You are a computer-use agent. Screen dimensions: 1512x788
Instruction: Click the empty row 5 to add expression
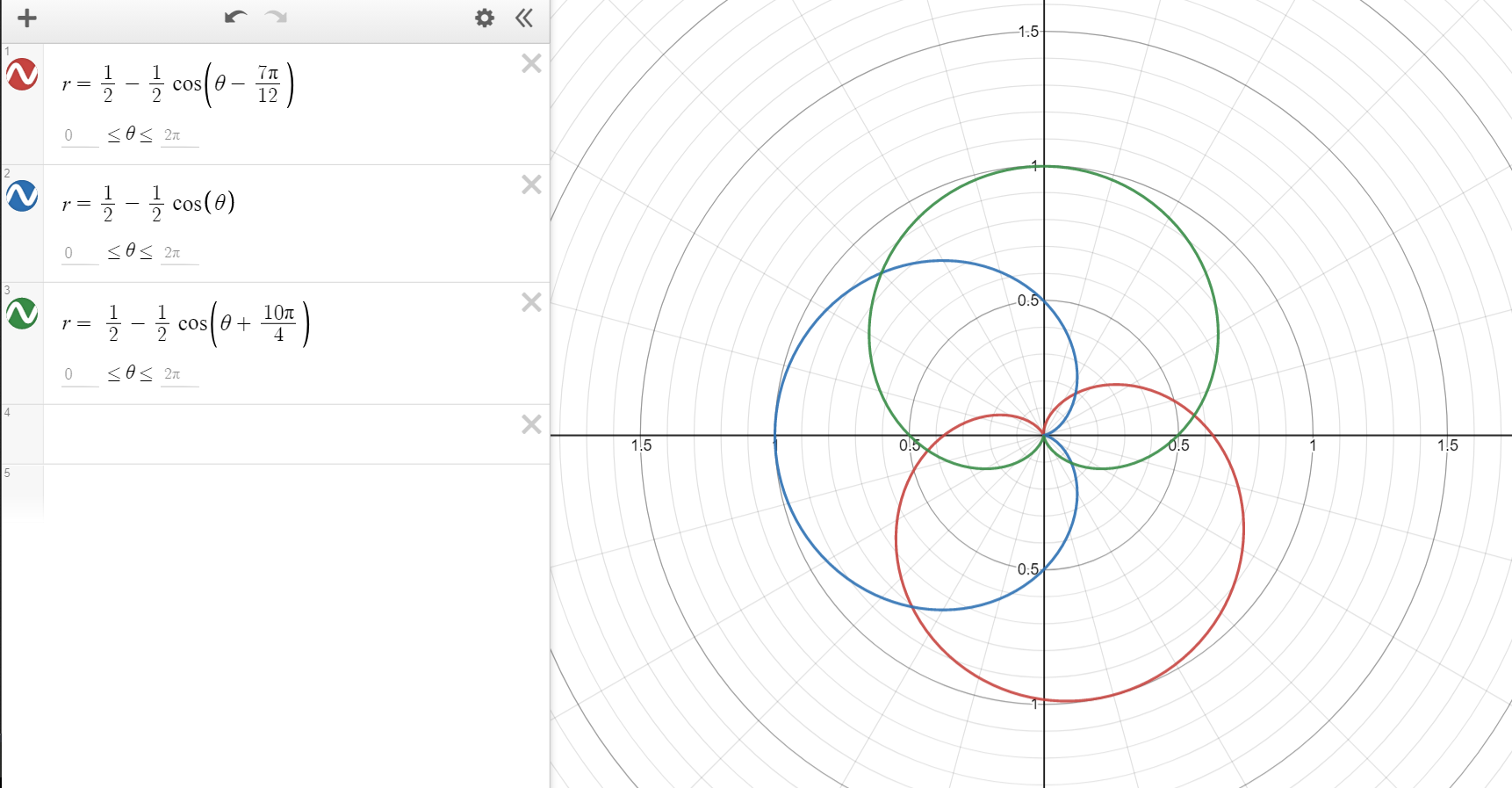click(296, 490)
